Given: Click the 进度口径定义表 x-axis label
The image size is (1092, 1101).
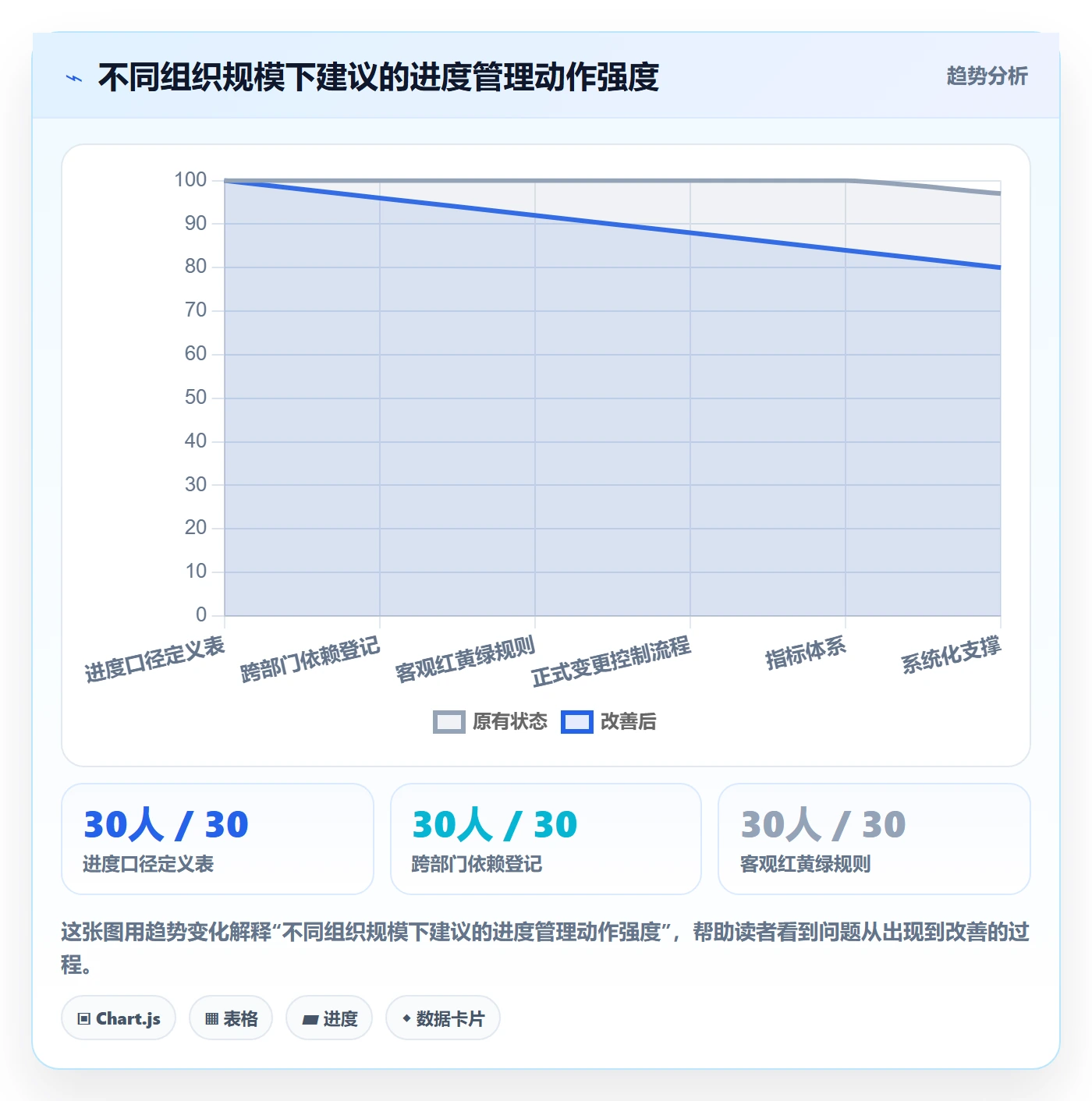Looking at the screenshot, I should click(x=154, y=659).
